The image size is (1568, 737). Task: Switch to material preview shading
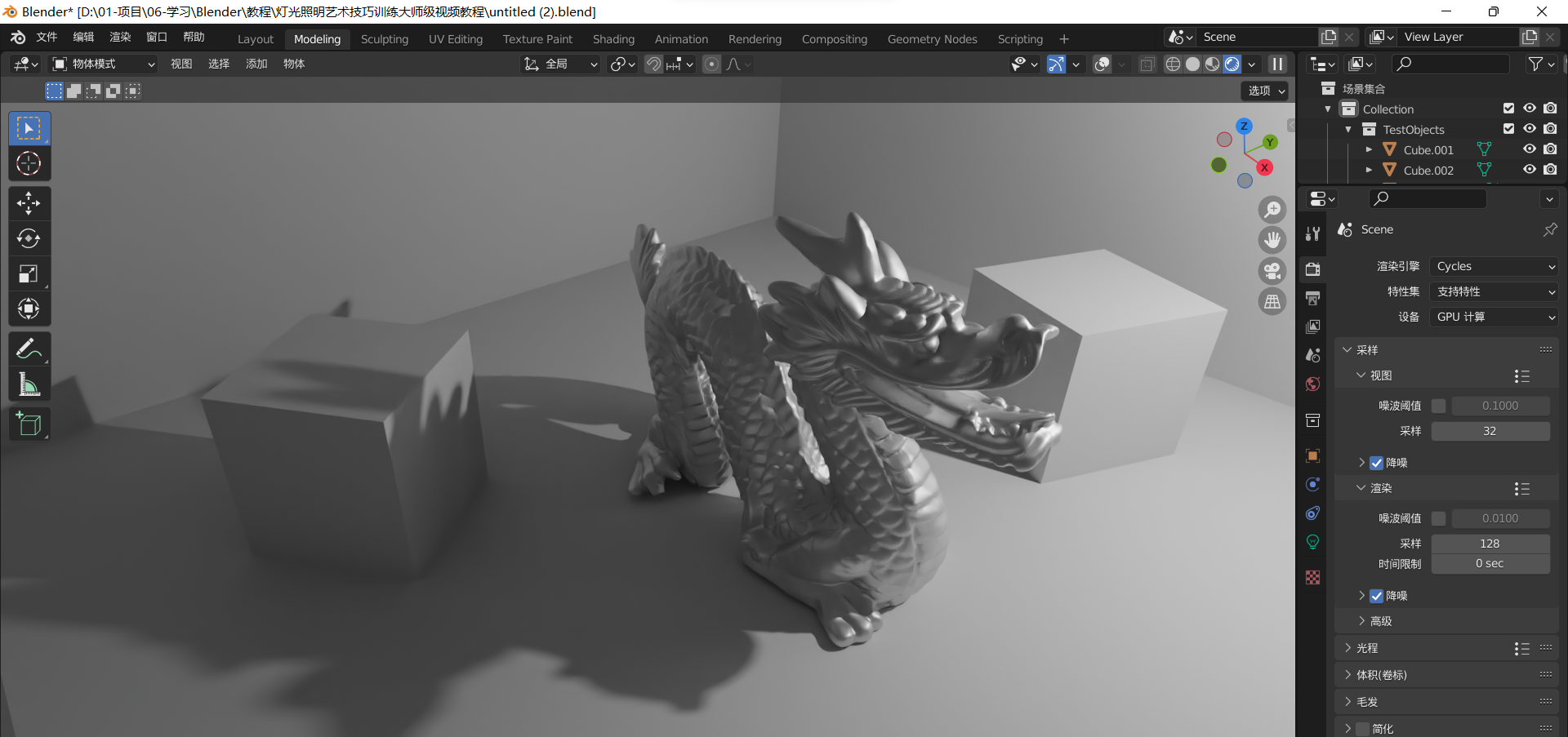click(1213, 64)
